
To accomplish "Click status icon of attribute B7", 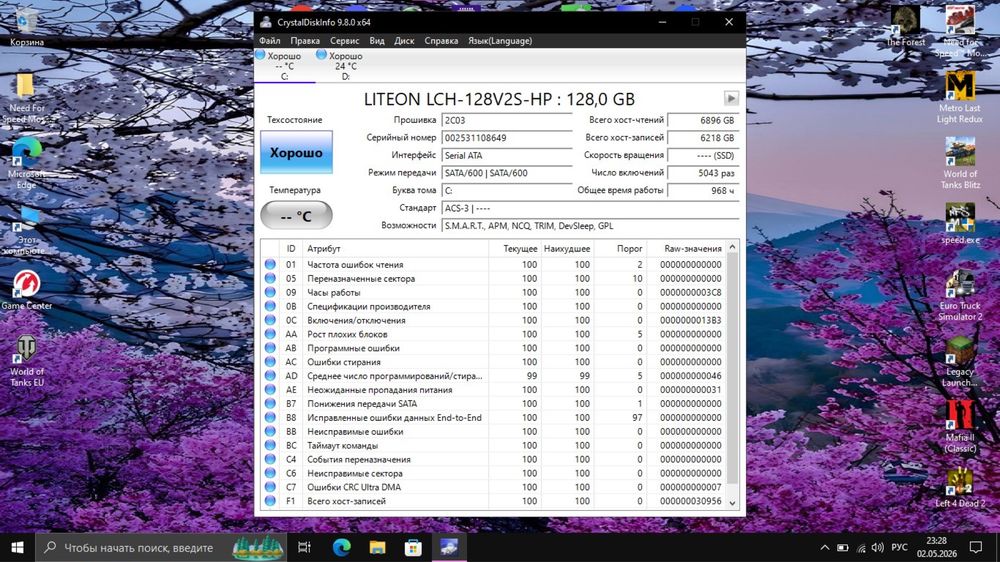I will 270,404.
